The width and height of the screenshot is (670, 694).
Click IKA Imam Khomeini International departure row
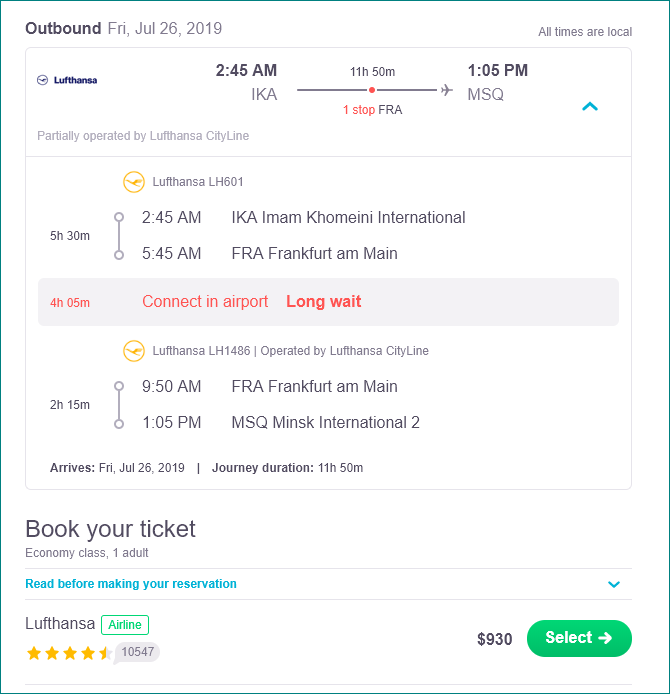pos(303,218)
